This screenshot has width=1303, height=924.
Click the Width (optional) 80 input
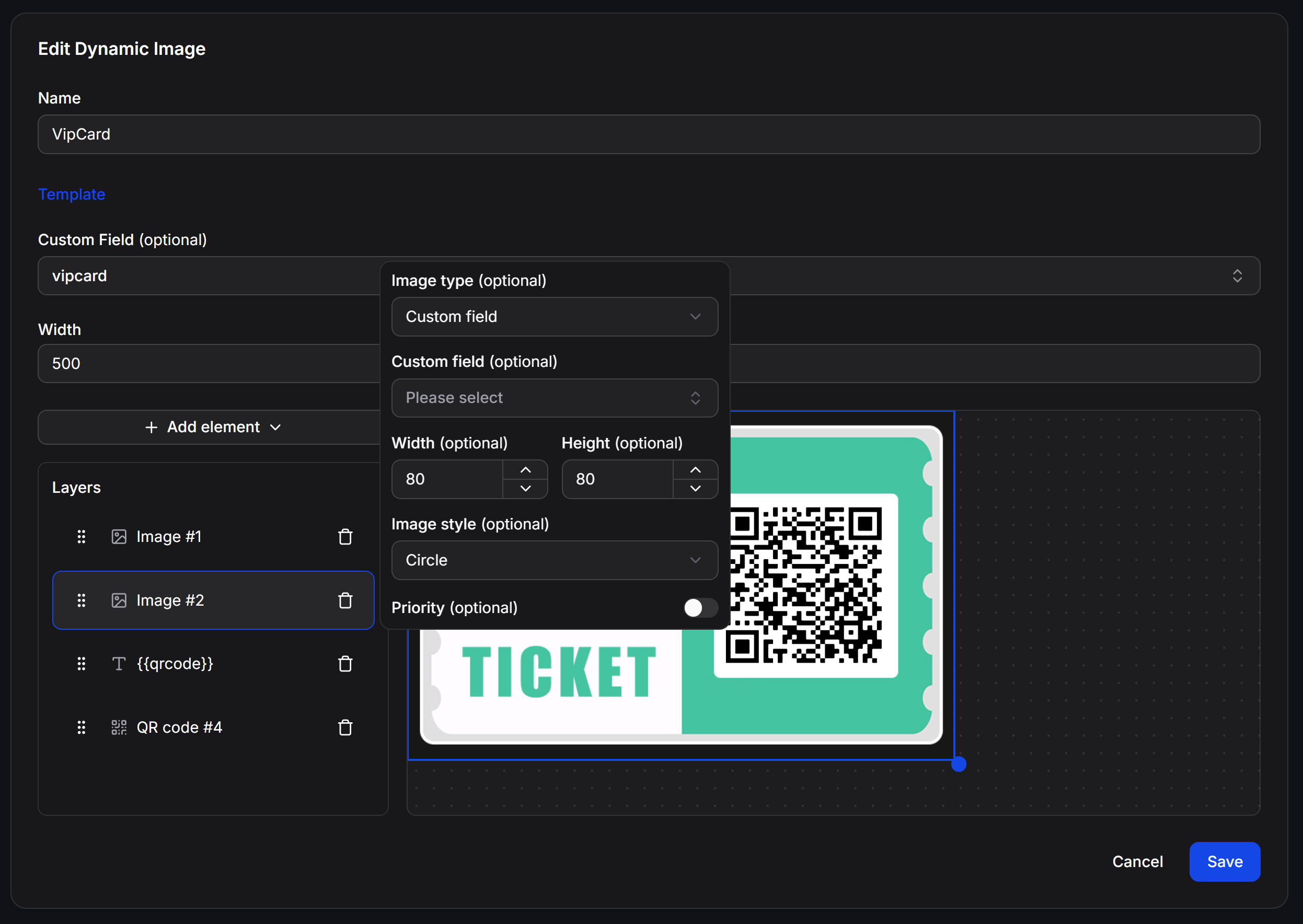(x=448, y=479)
